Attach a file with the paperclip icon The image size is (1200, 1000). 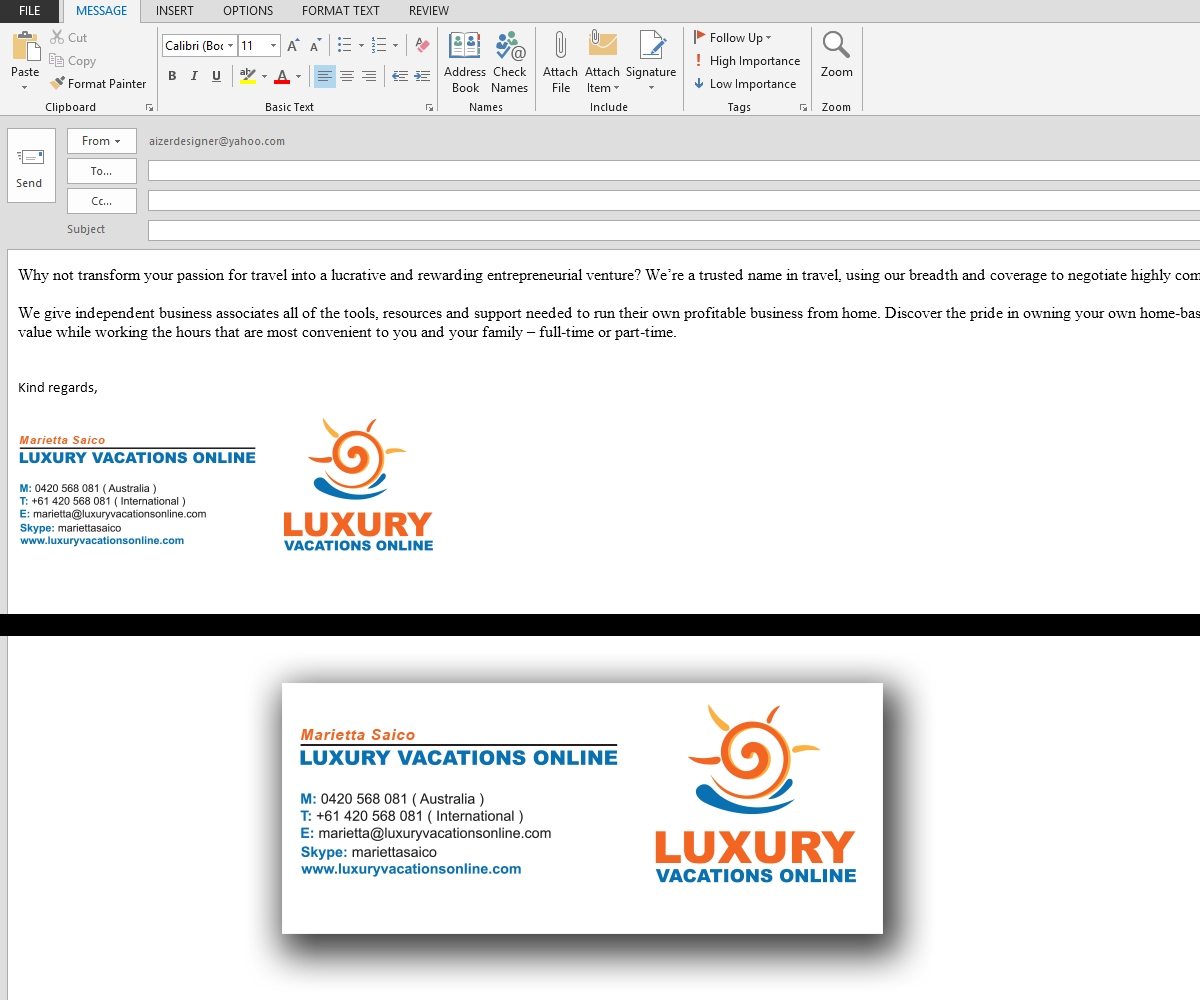(x=561, y=62)
